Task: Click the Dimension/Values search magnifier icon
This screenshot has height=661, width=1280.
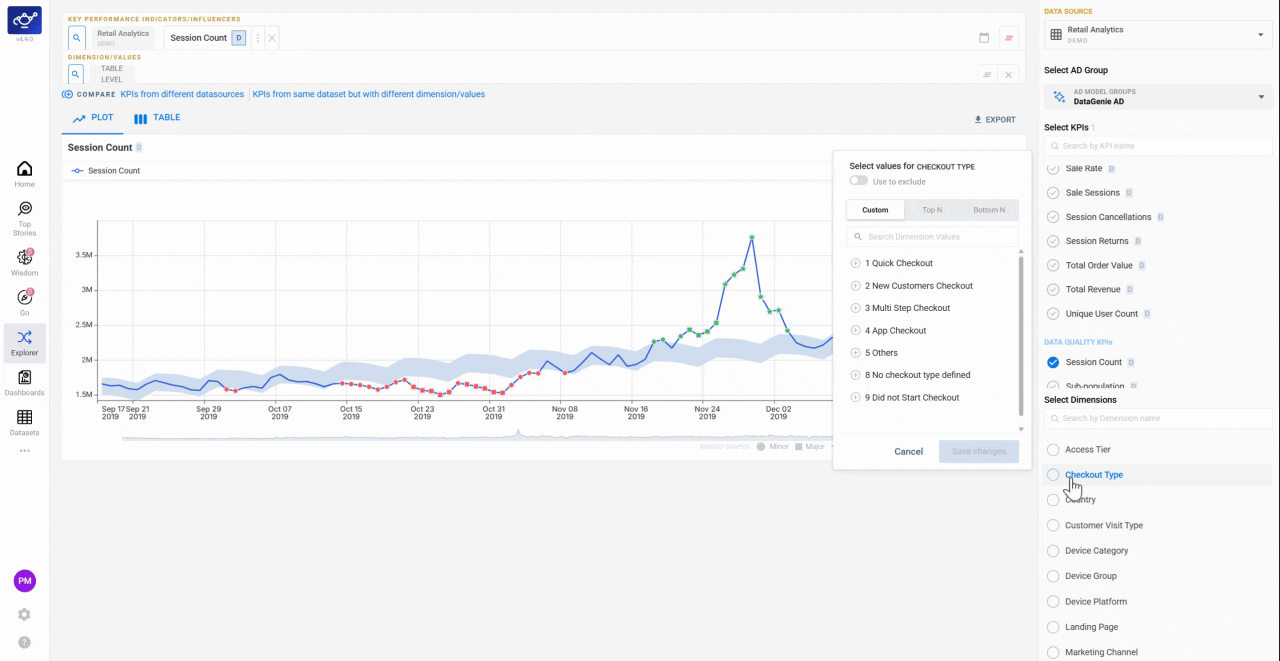Action: pos(76,74)
